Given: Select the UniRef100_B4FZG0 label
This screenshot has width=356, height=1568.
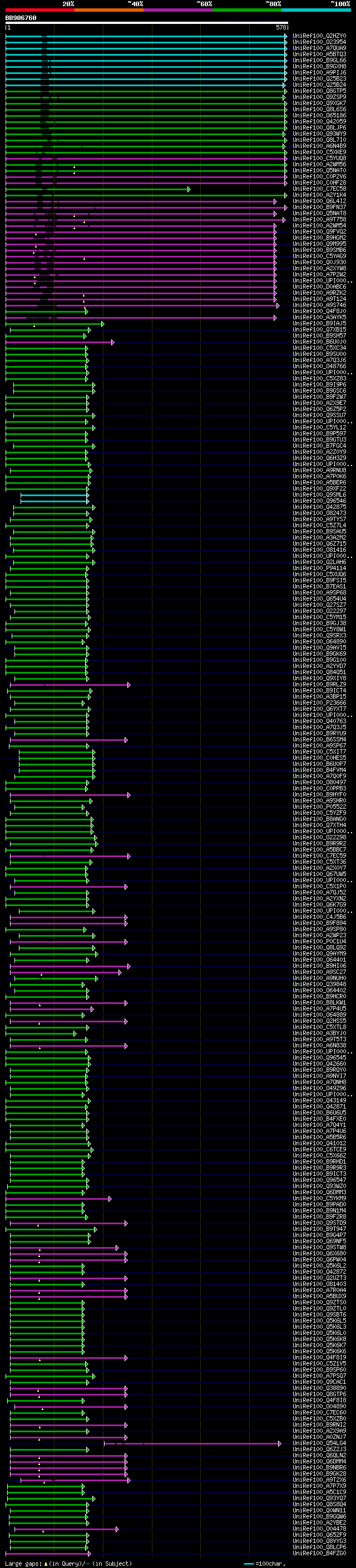Looking at the screenshot, I should pos(319,1553).
